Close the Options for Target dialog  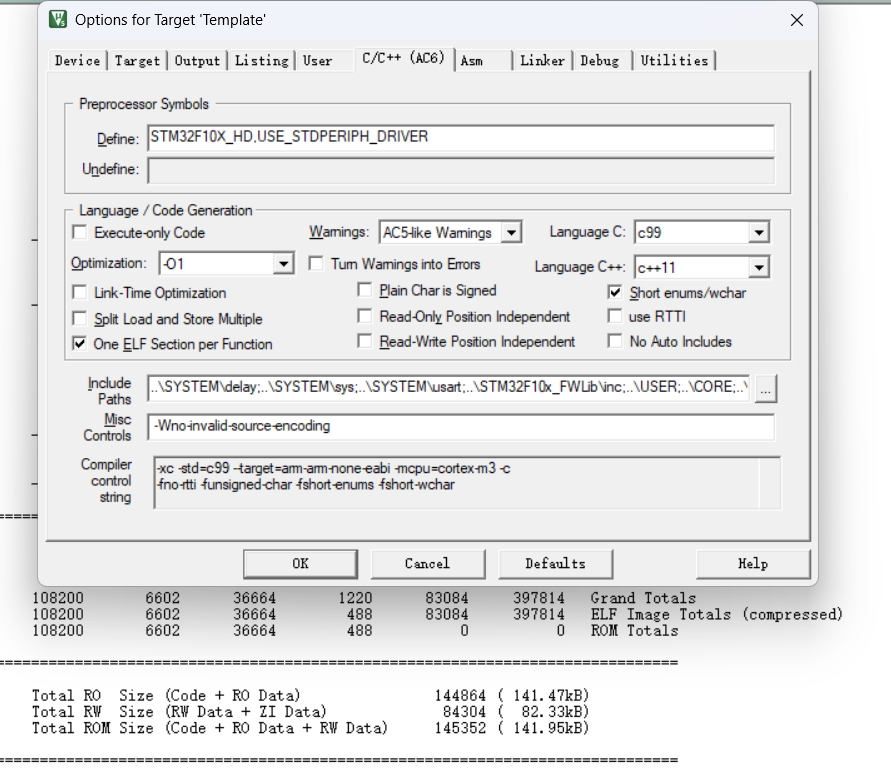click(x=797, y=20)
